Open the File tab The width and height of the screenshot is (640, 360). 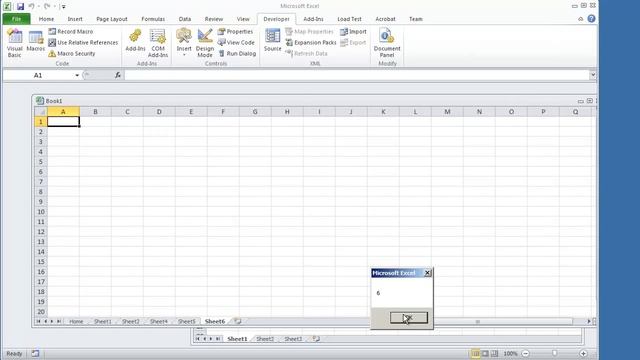[16, 19]
